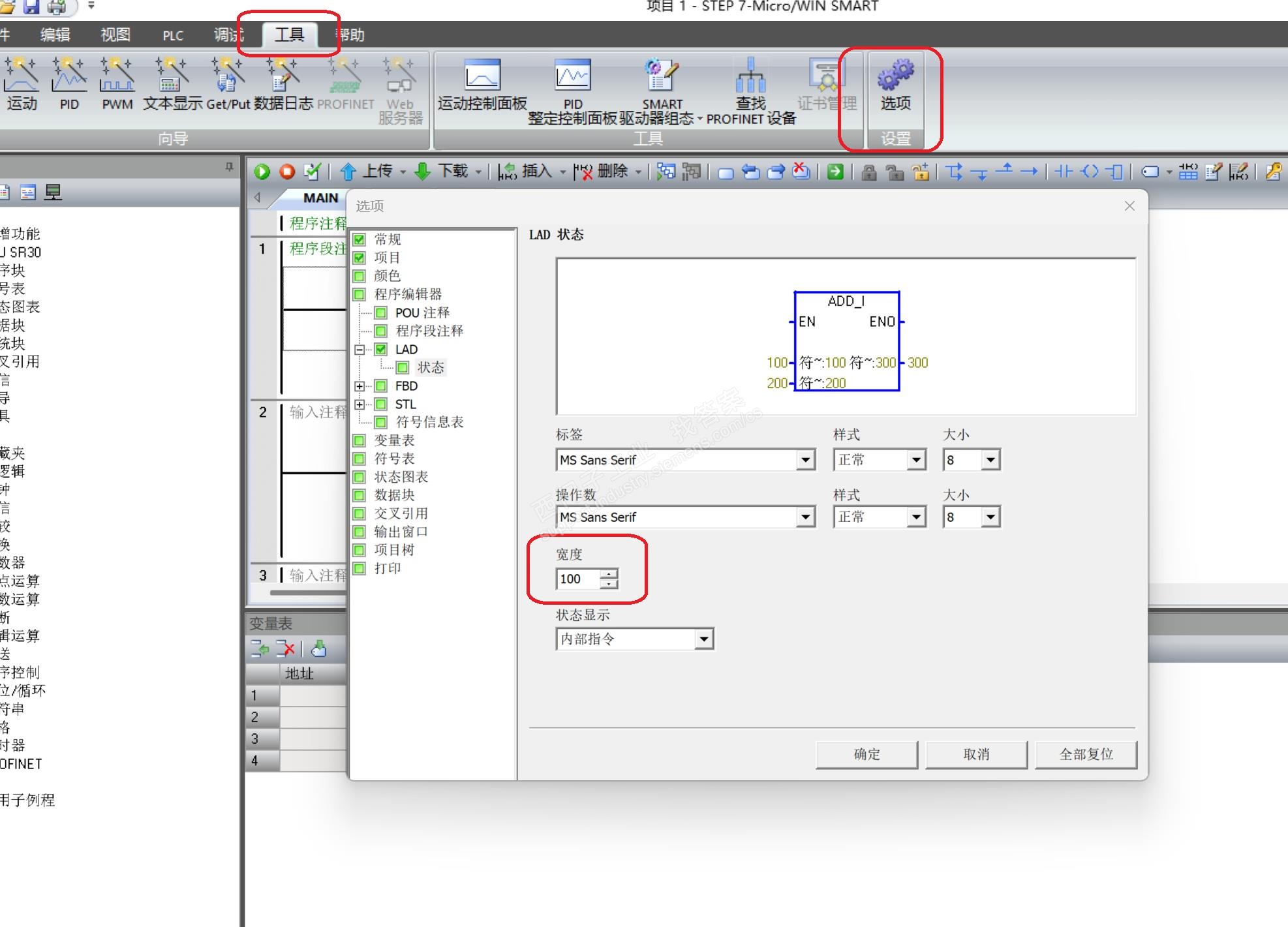Click the 全部复位 button
Screen dimensions: 1288x927
click(x=1086, y=754)
